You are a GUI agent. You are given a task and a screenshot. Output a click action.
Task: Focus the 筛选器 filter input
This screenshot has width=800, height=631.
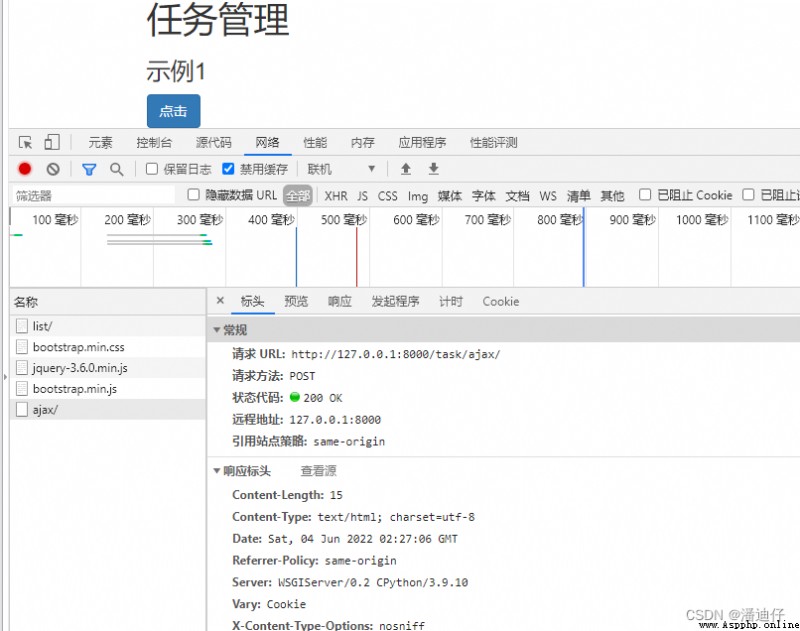[x=93, y=195]
